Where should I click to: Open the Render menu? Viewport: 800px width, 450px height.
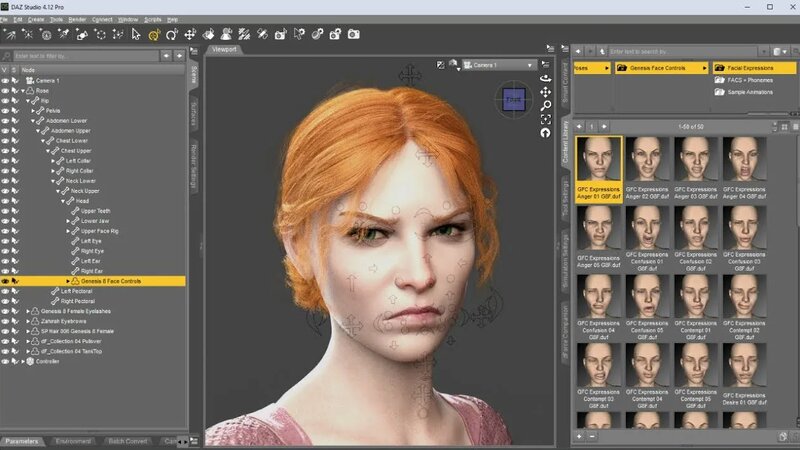(x=77, y=19)
